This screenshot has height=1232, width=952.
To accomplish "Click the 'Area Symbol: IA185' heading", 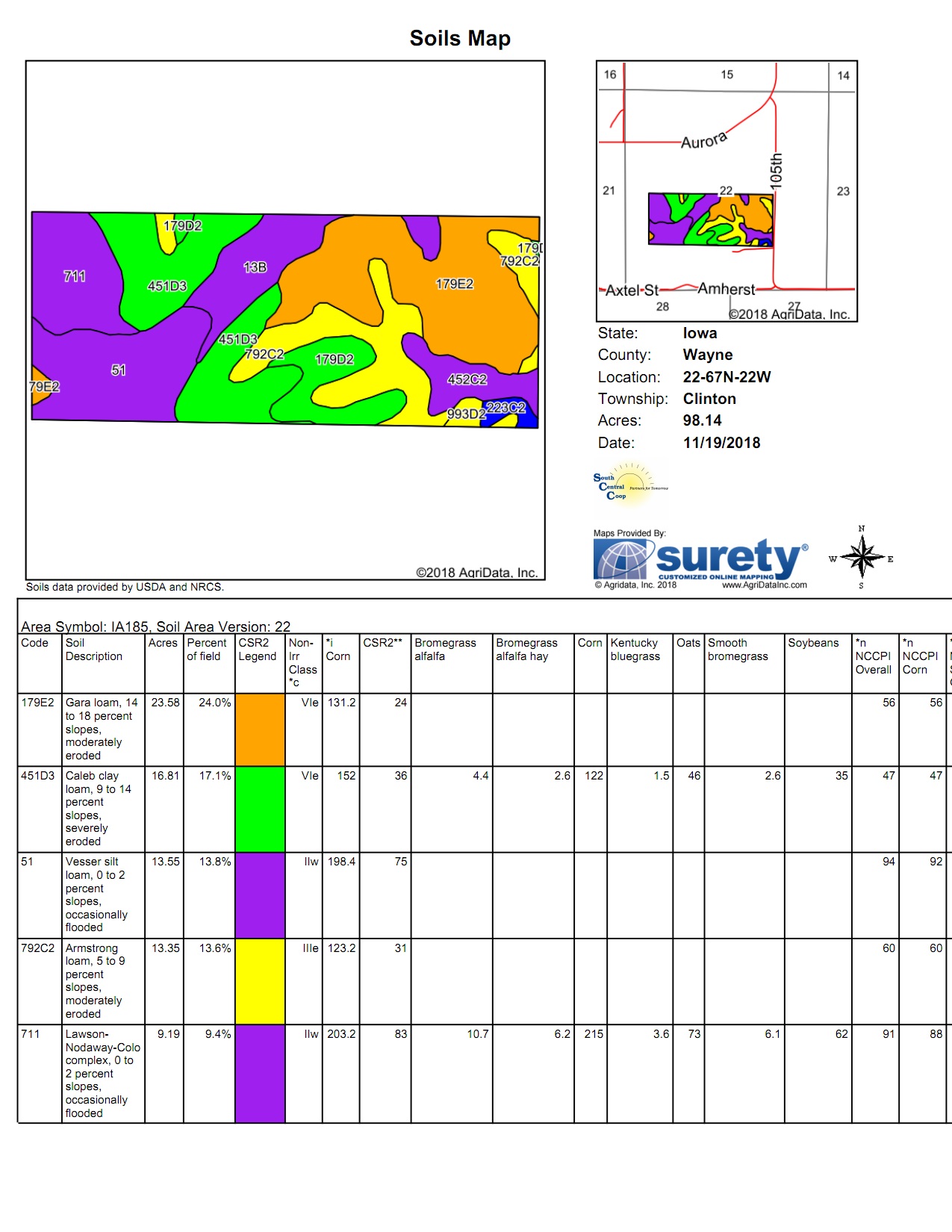I will point(155,626).
